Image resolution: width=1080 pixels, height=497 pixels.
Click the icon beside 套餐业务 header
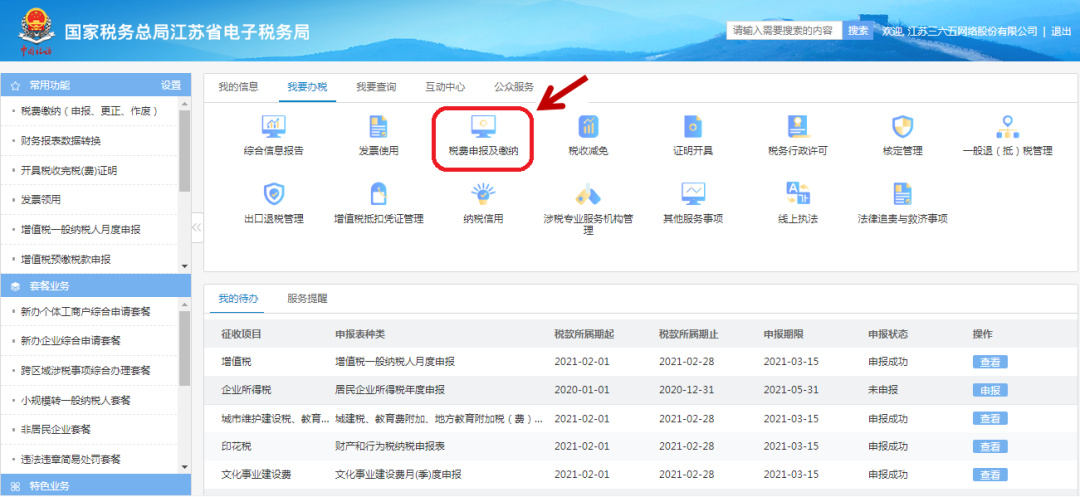(15, 286)
